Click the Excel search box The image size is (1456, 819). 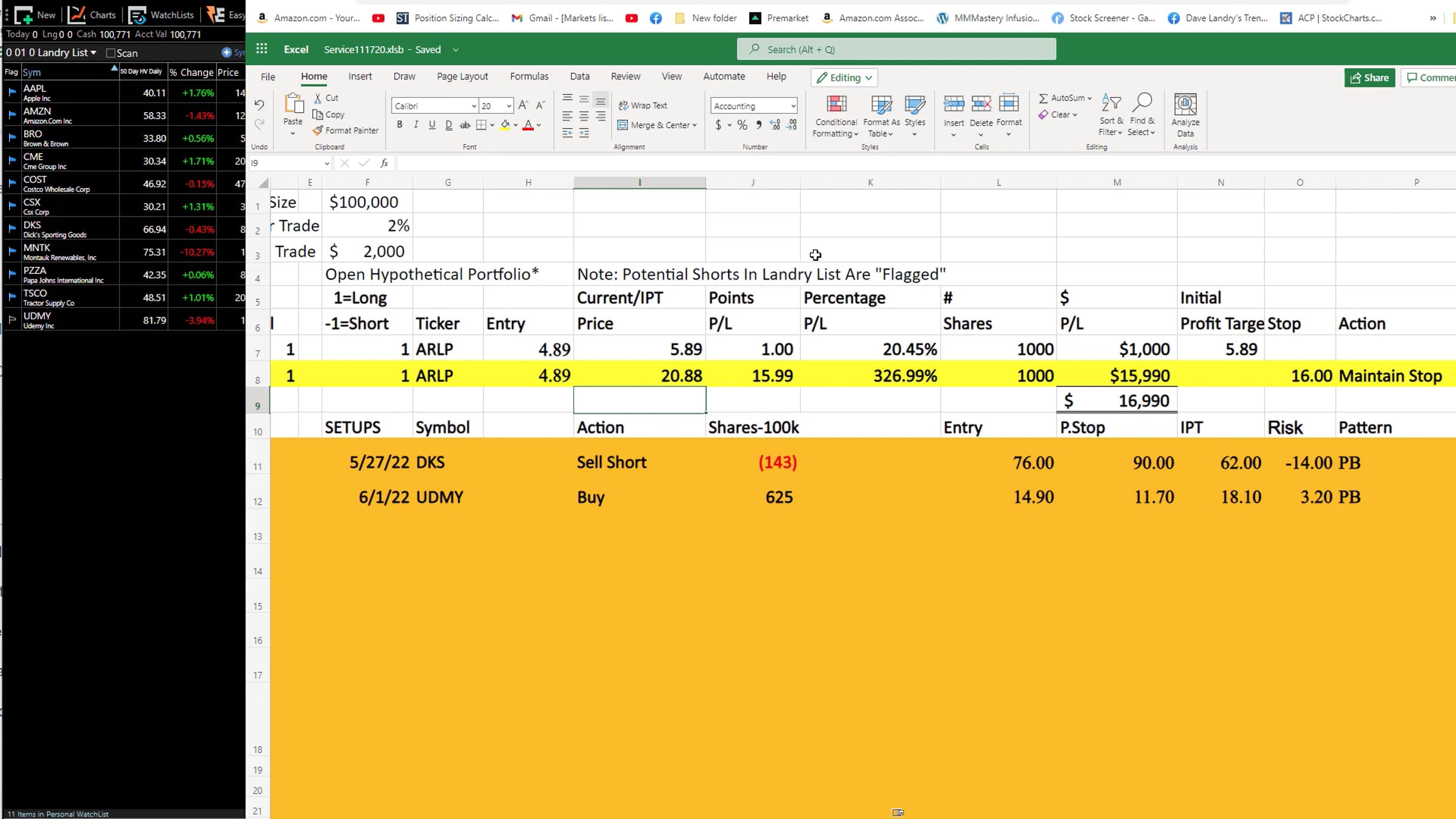[896, 49]
